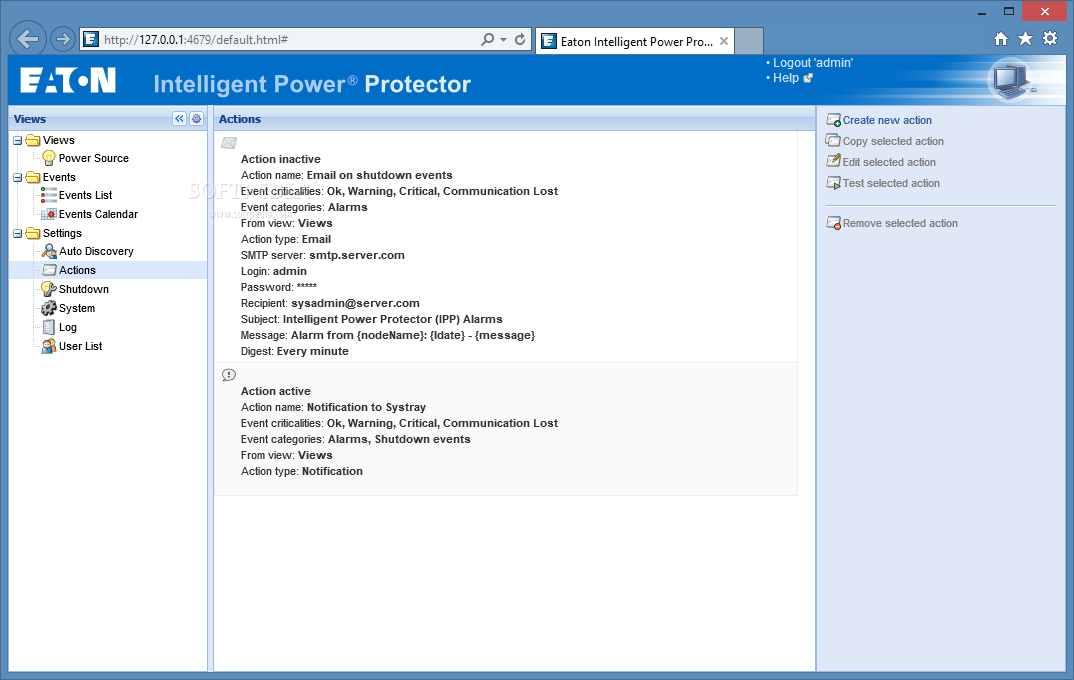The height and width of the screenshot is (680, 1074).
Task: Open the Help link
Action: coord(786,78)
